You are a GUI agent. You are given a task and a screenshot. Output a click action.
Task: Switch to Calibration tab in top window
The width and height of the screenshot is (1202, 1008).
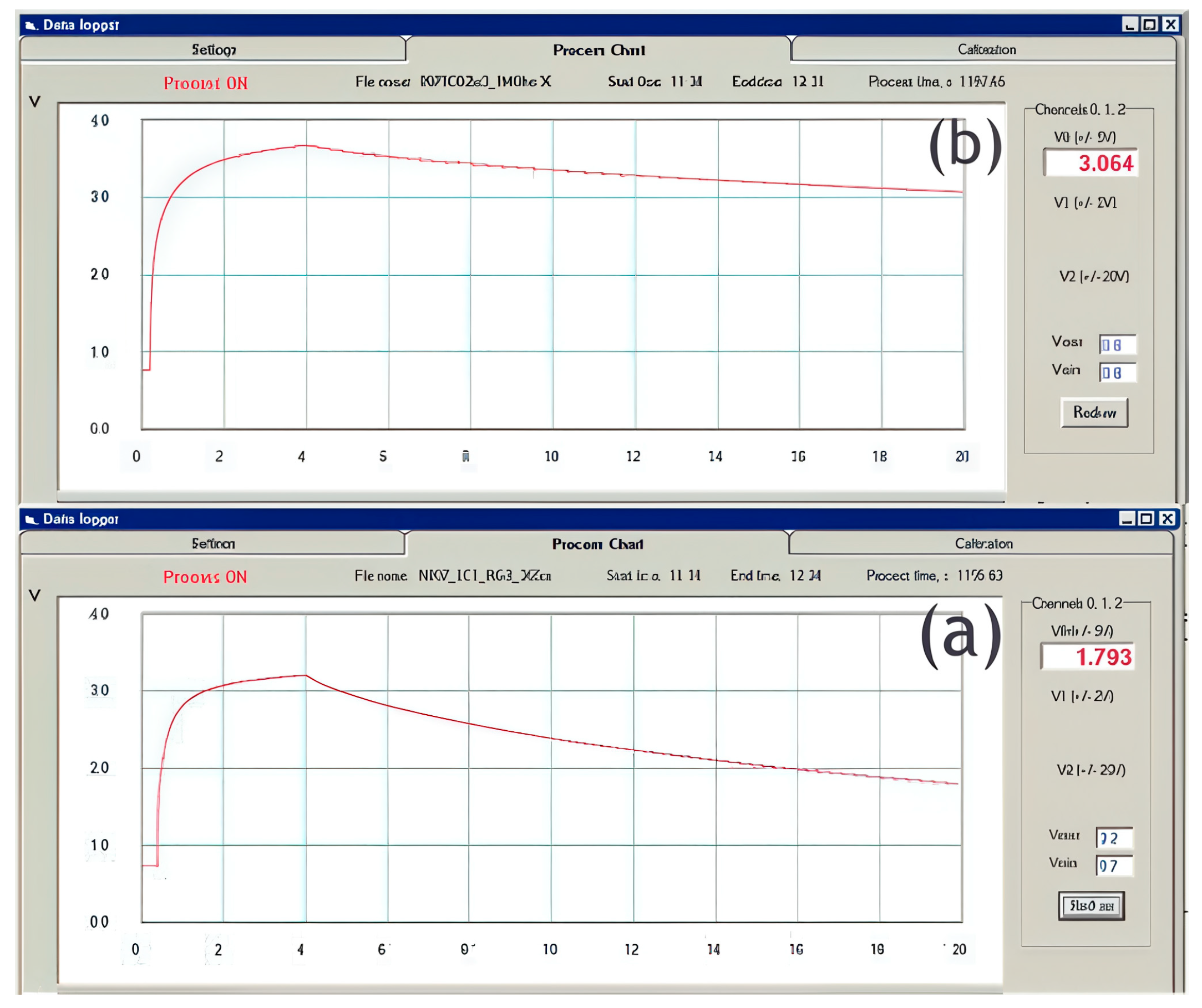point(986,50)
